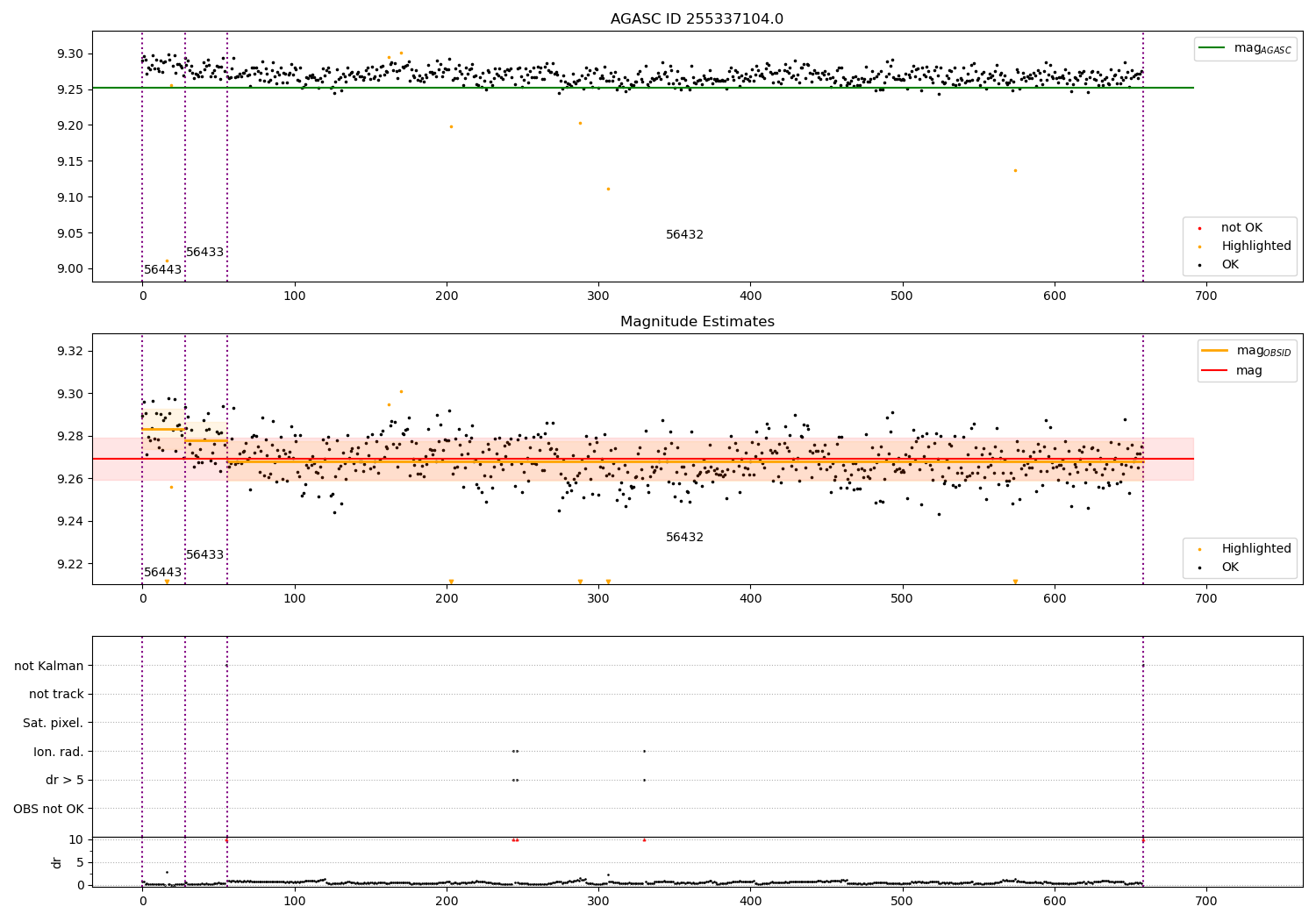This screenshot has height=921, width=1316.
Task: Click the 'Sat. pixel.' axis label
Action: point(53,723)
